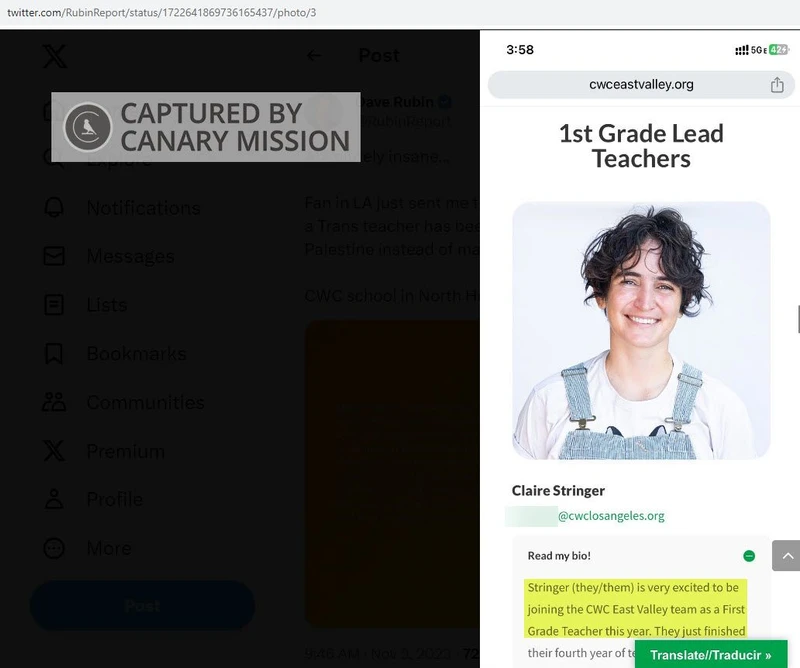Viewport: 800px width, 668px height.
Task: Click the scroll-to-top arrow button
Action: coord(786,555)
